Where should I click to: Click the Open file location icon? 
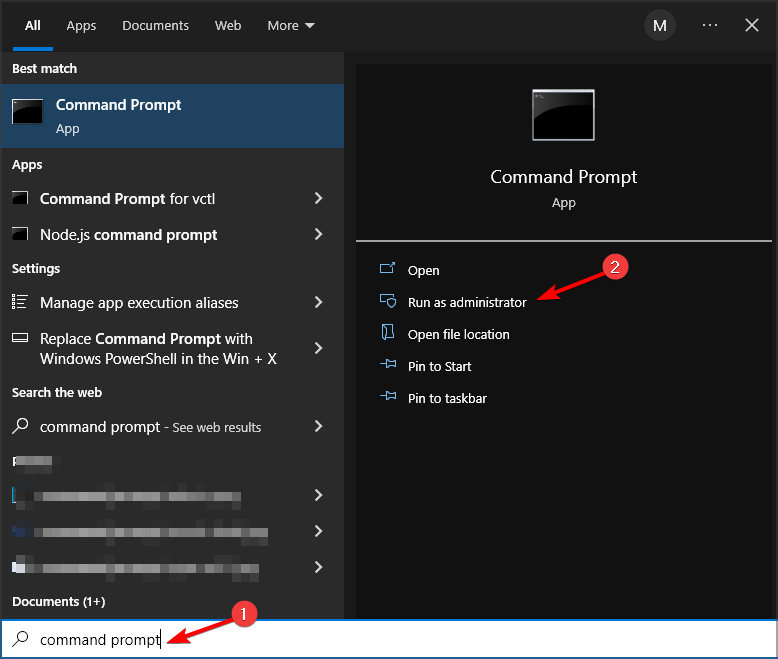[388, 334]
